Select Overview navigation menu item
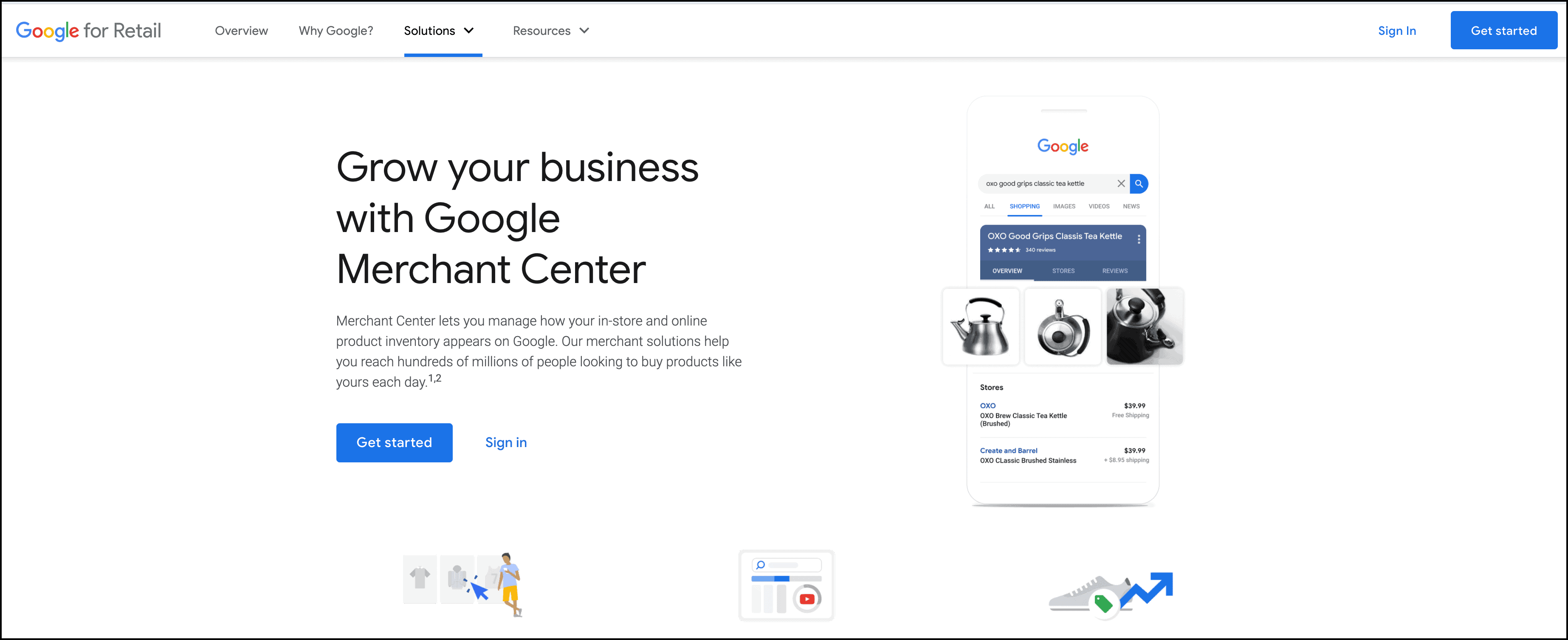Image resolution: width=1568 pixels, height=640 pixels. [242, 30]
